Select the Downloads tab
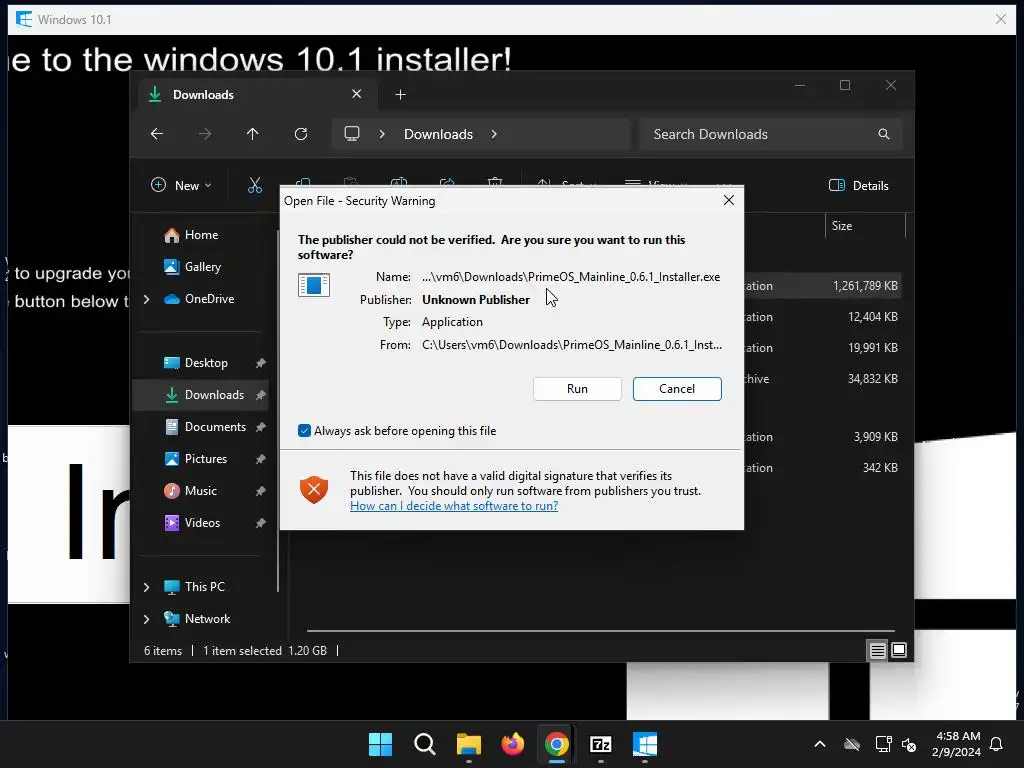 click(255, 95)
